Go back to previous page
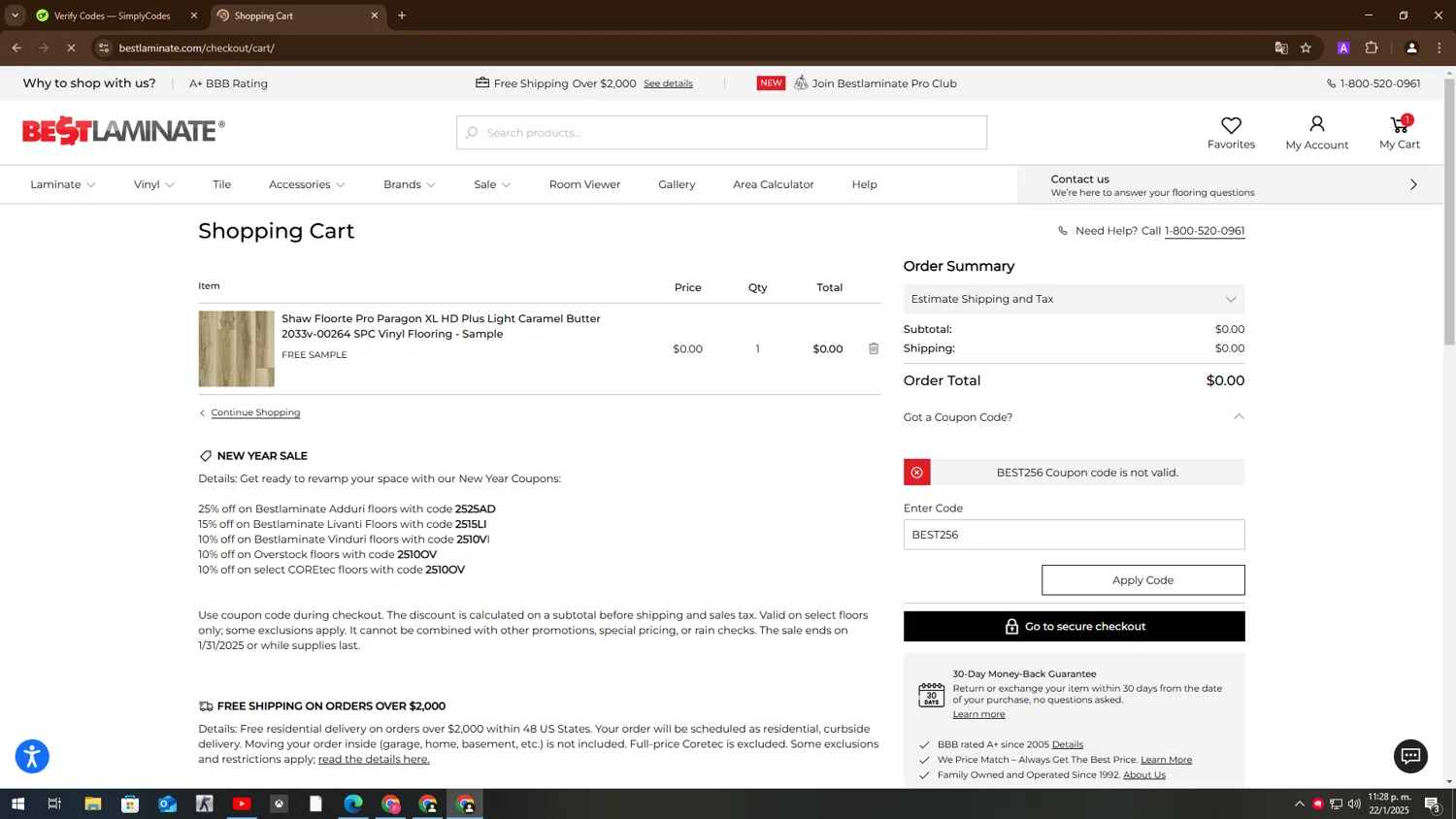This screenshot has height=819, width=1456. tap(17, 48)
